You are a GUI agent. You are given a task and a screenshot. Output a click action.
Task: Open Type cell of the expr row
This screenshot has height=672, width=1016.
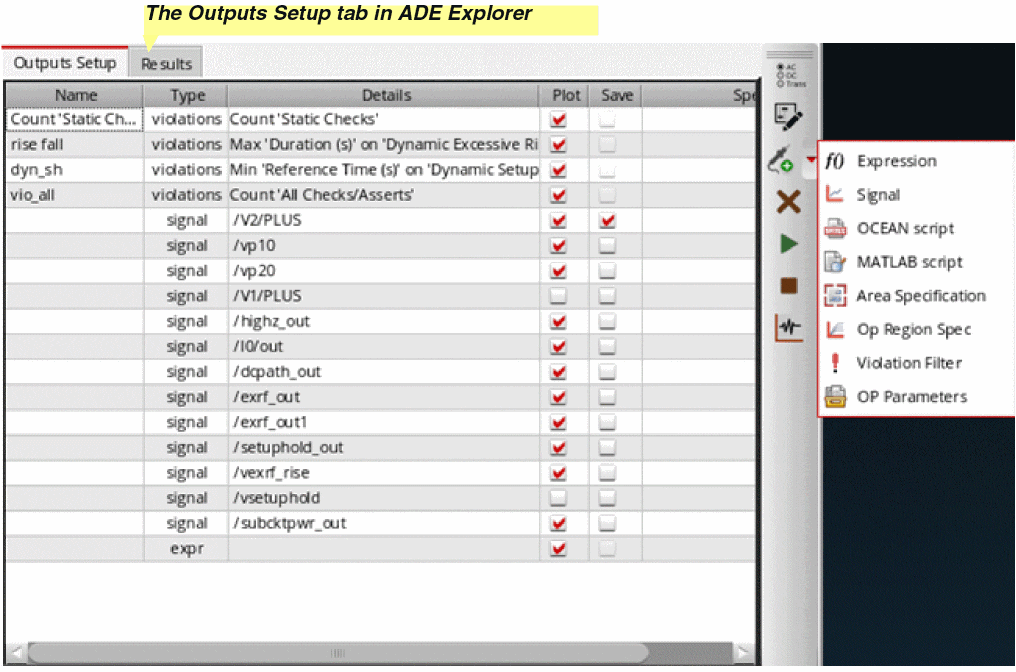tap(186, 549)
